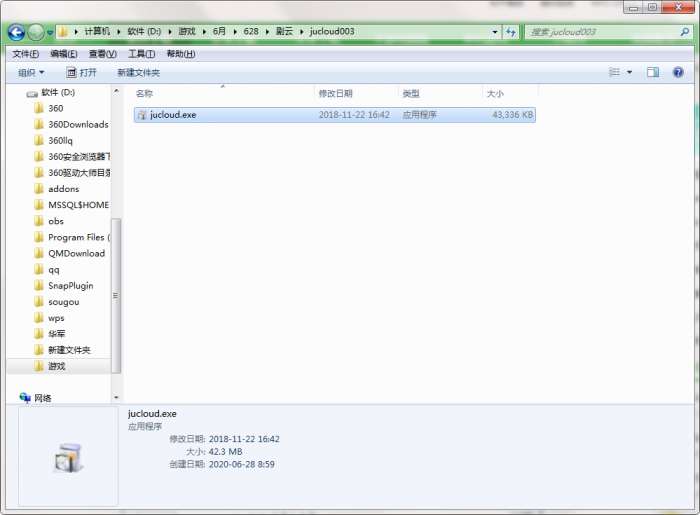Click the blue Help question-mark icon
Image resolution: width=700 pixels, height=515 pixels.
pos(678,72)
